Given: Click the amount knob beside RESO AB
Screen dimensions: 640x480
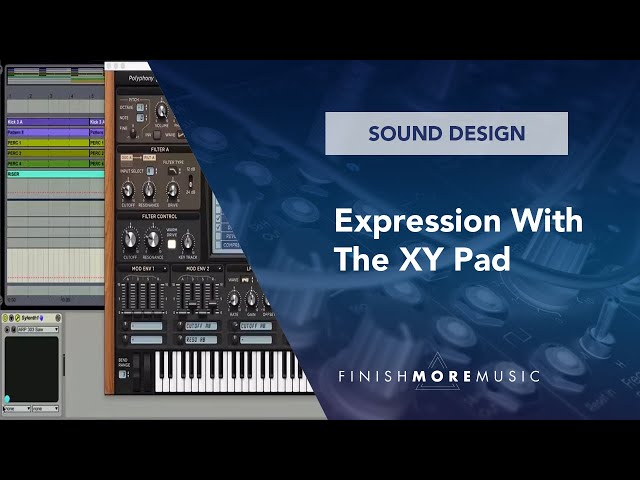Looking at the screenshot, I should coord(180,339).
